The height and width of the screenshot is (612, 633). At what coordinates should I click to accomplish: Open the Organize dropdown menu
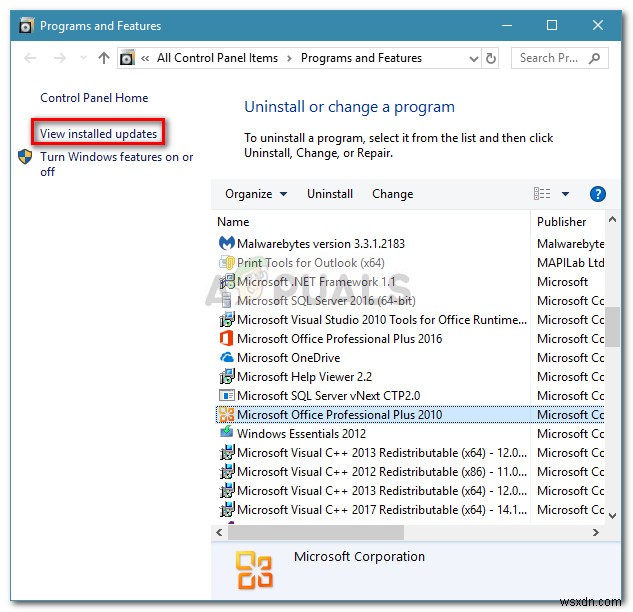[256, 194]
